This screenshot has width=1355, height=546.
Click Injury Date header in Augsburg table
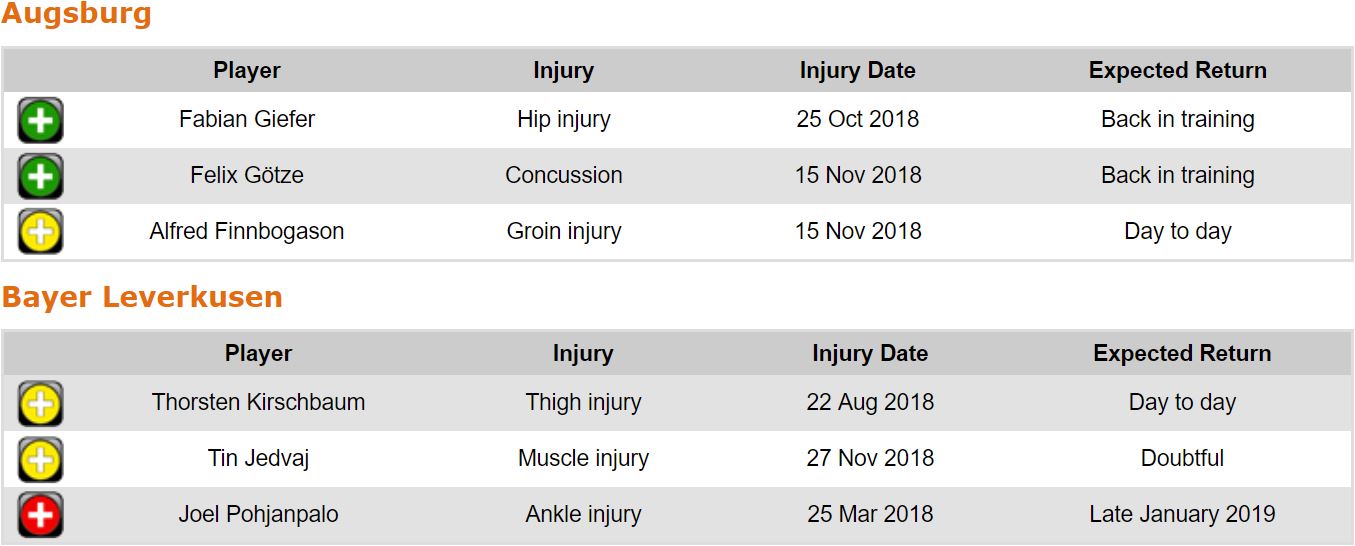coord(857,71)
